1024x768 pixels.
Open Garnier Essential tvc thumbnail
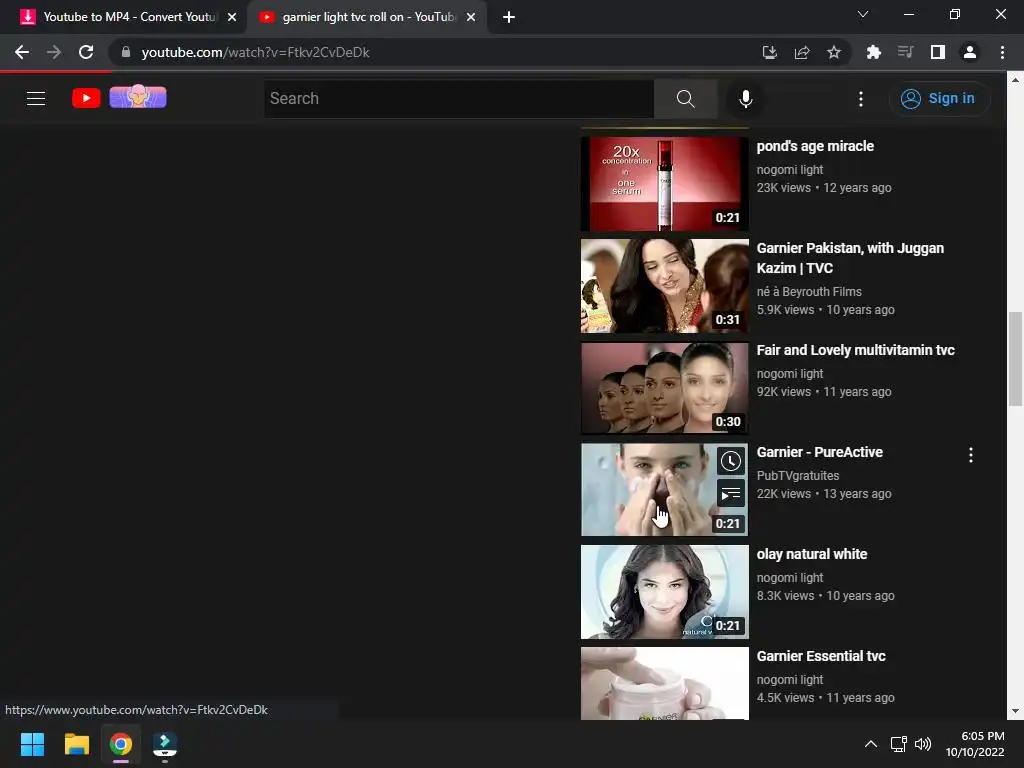click(665, 683)
